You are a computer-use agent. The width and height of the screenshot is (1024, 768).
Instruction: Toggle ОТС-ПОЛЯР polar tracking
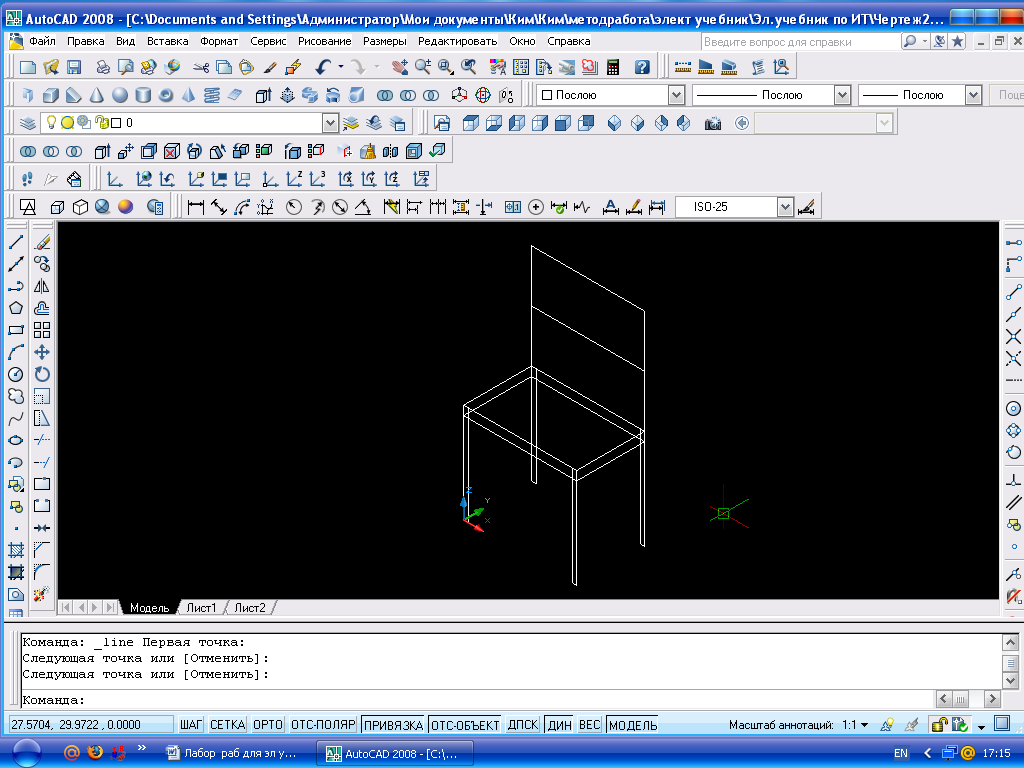coord(323,725)
